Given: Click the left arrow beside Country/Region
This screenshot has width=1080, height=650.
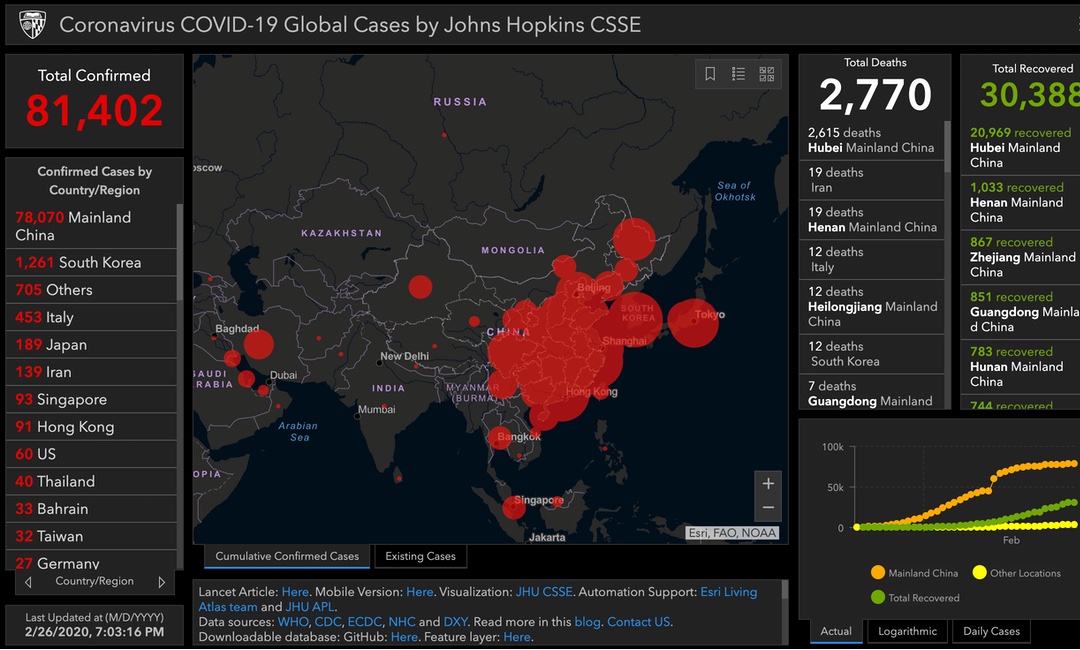Looking at the screenshot, I should pos(28,583).
